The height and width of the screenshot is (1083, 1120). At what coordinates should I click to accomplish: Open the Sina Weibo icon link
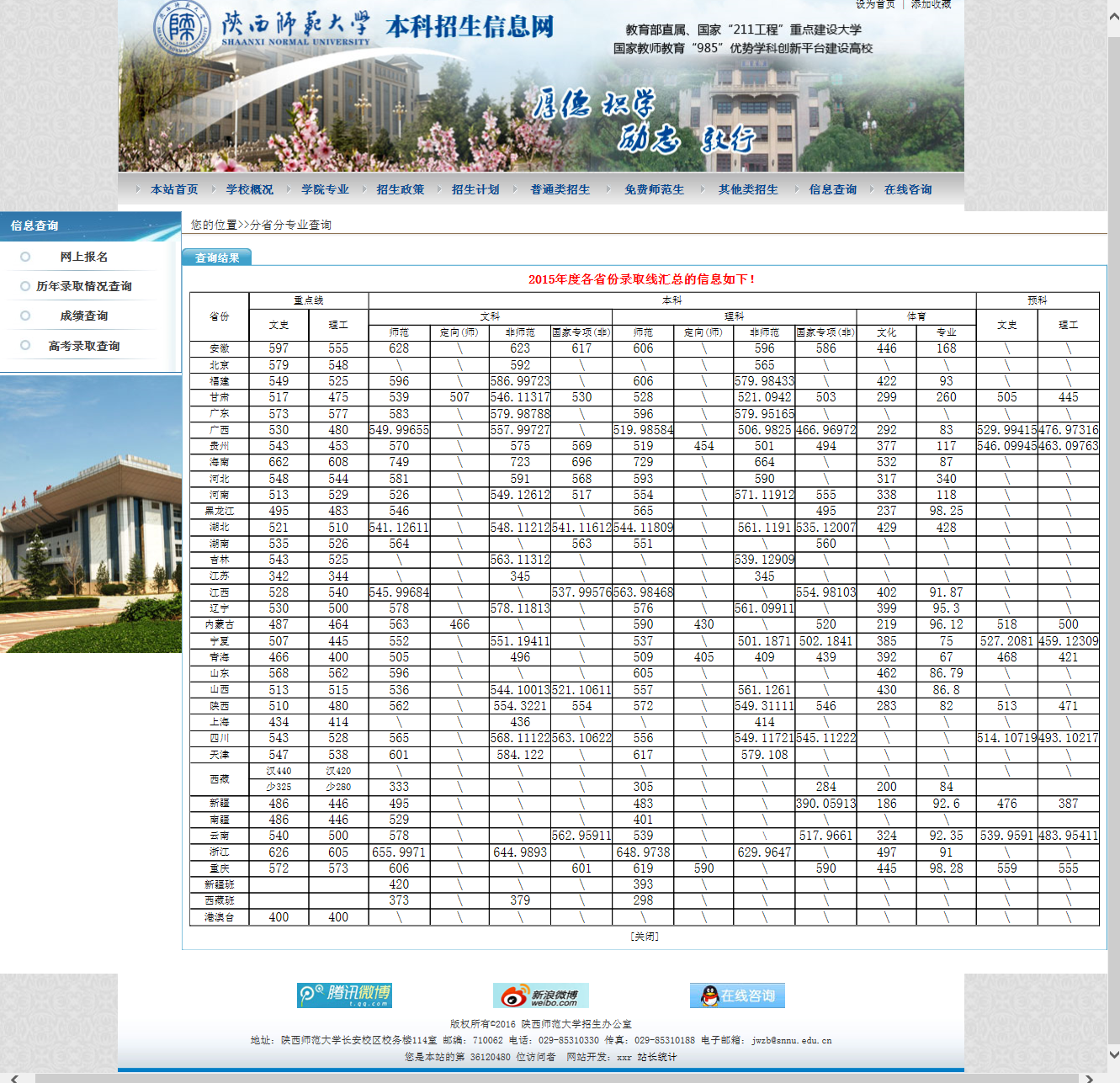tap(540, 995)
